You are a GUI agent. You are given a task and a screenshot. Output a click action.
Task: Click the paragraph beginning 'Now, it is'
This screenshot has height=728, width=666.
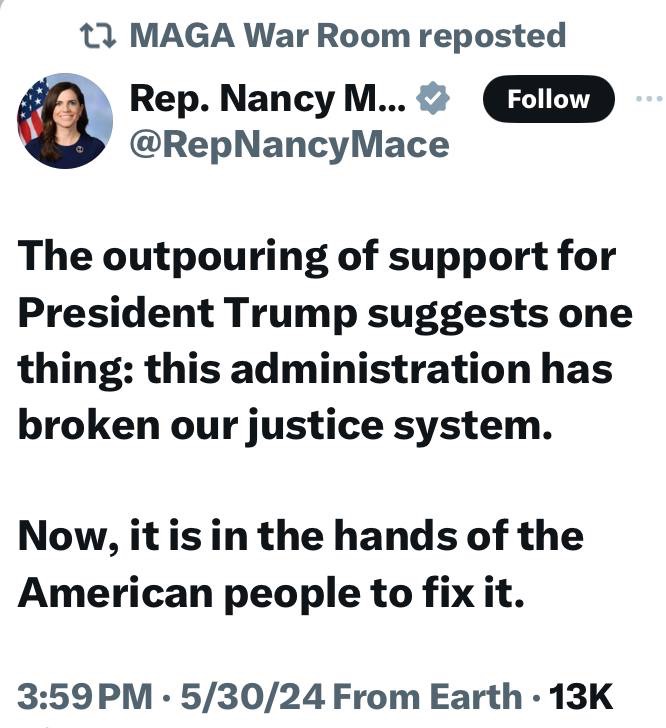pos(300,564)
